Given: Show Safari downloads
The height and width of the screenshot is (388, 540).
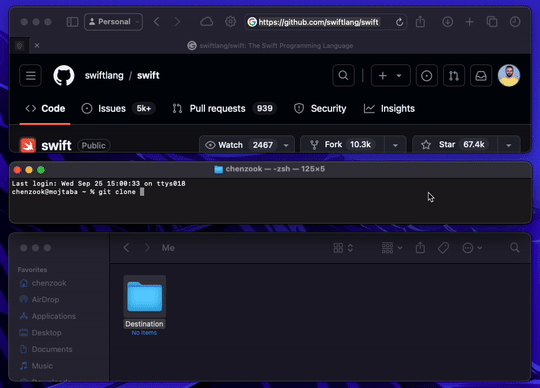Looking at the screenshot, I should [447, 22].
